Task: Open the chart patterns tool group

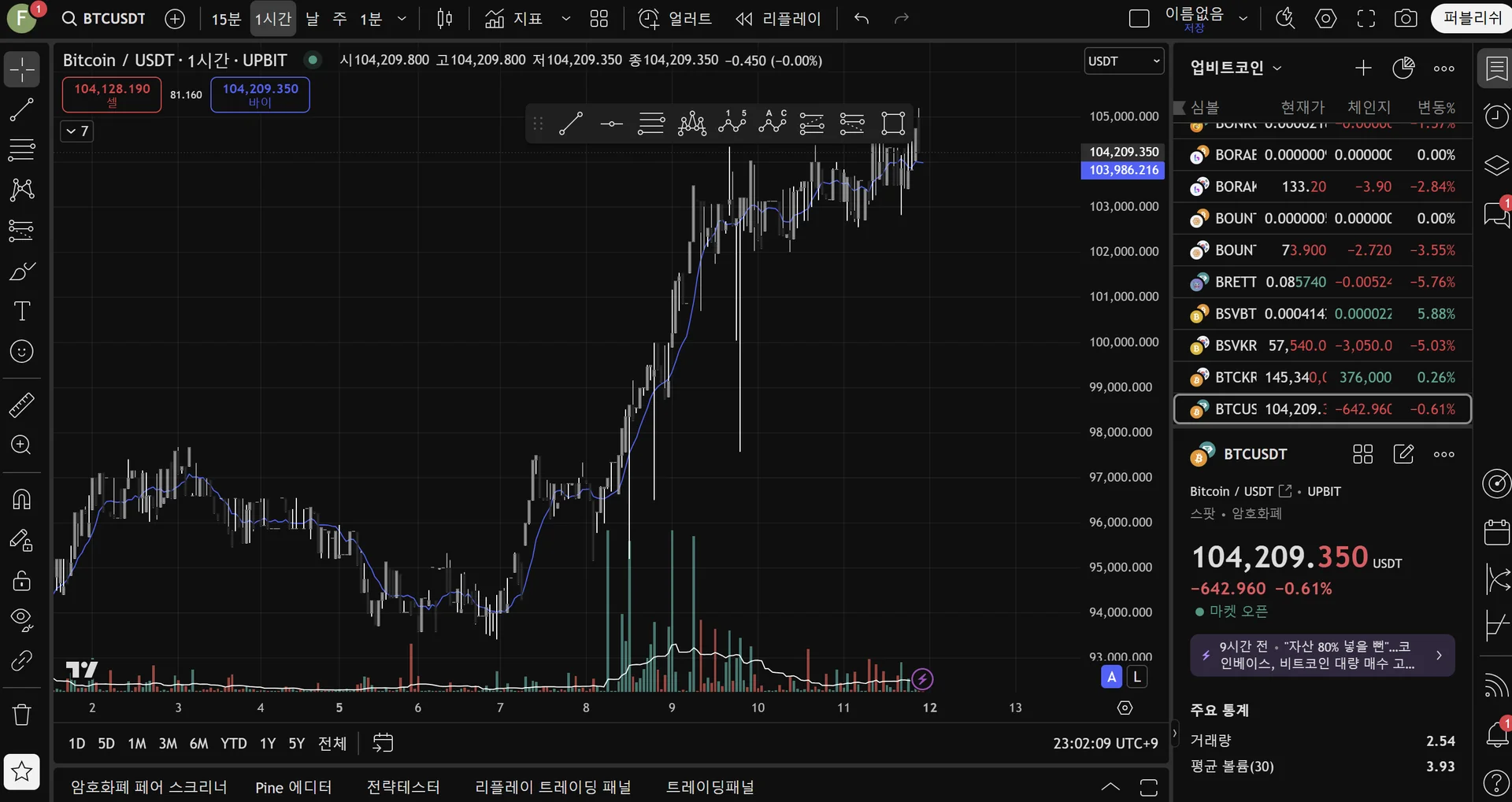Action: click(22, 190)
